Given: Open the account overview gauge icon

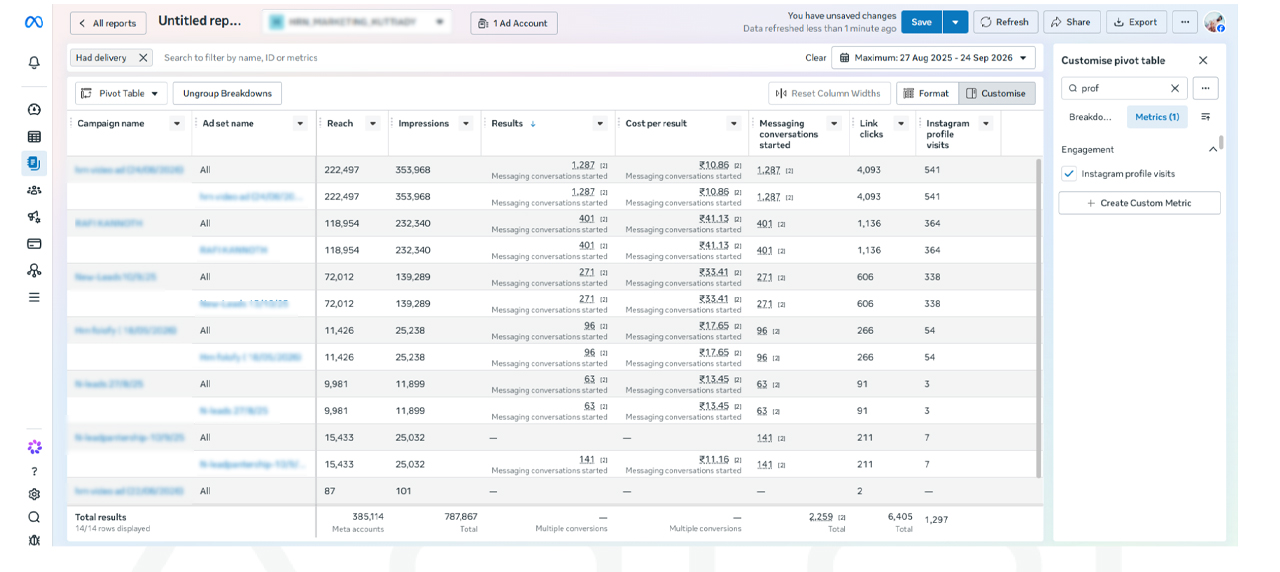Looking at the screenshot, I should pyautogui.click(x=34, y=109).
